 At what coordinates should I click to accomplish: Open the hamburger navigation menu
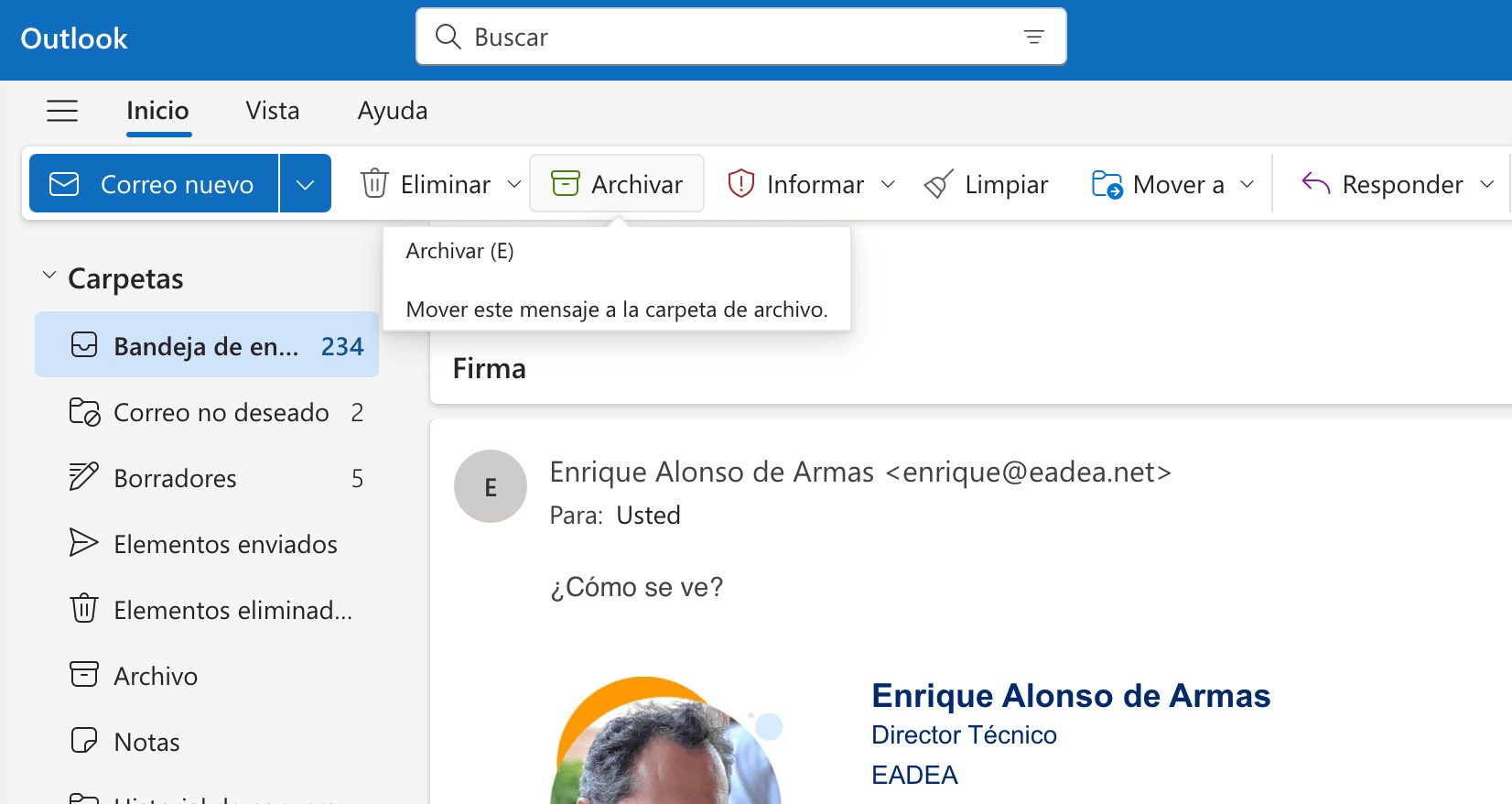point(62,111)
